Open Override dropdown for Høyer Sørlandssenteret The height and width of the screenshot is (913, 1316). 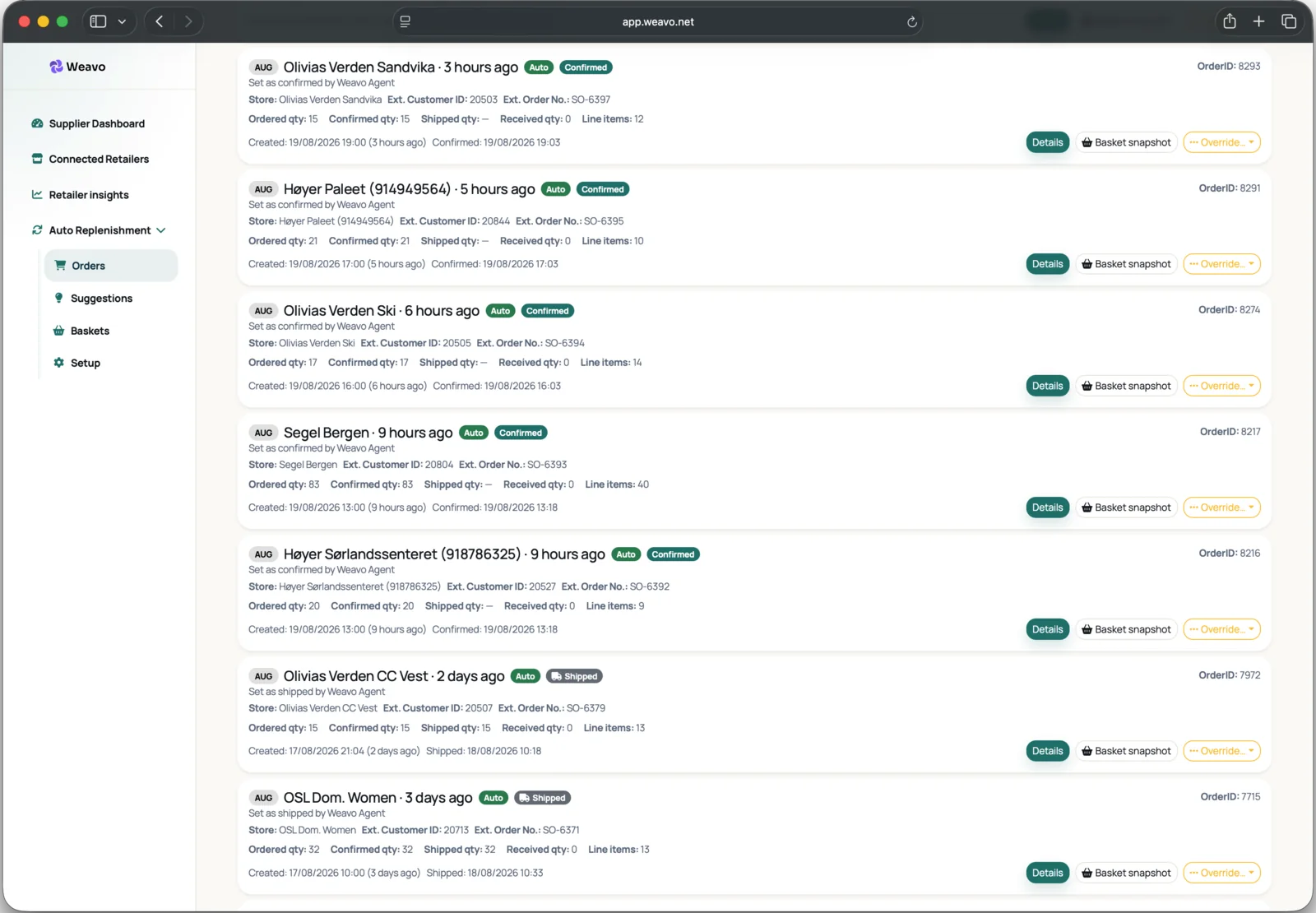coord(1221,629)
